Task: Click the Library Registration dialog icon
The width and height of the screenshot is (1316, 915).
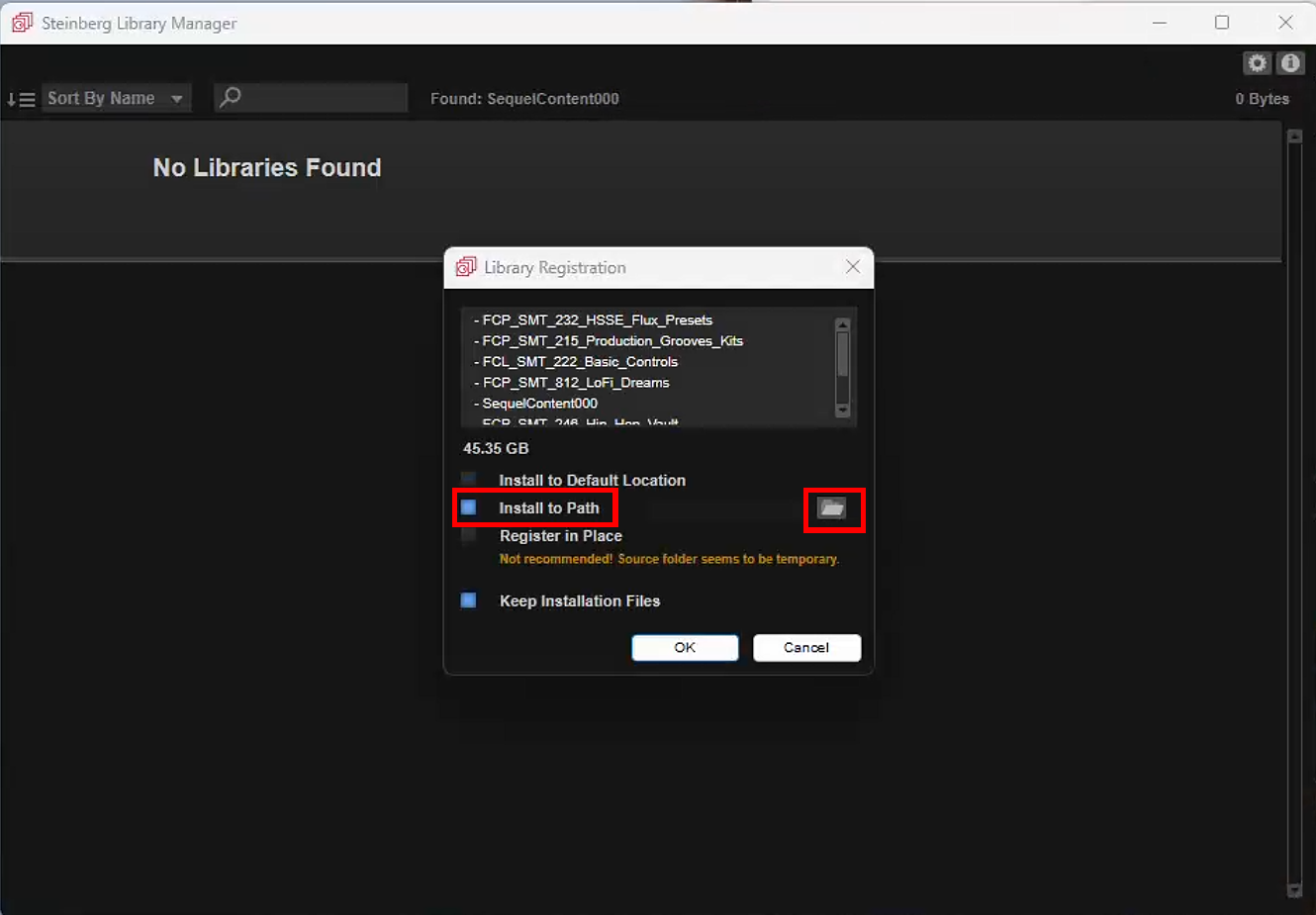Action: point(465,267)
